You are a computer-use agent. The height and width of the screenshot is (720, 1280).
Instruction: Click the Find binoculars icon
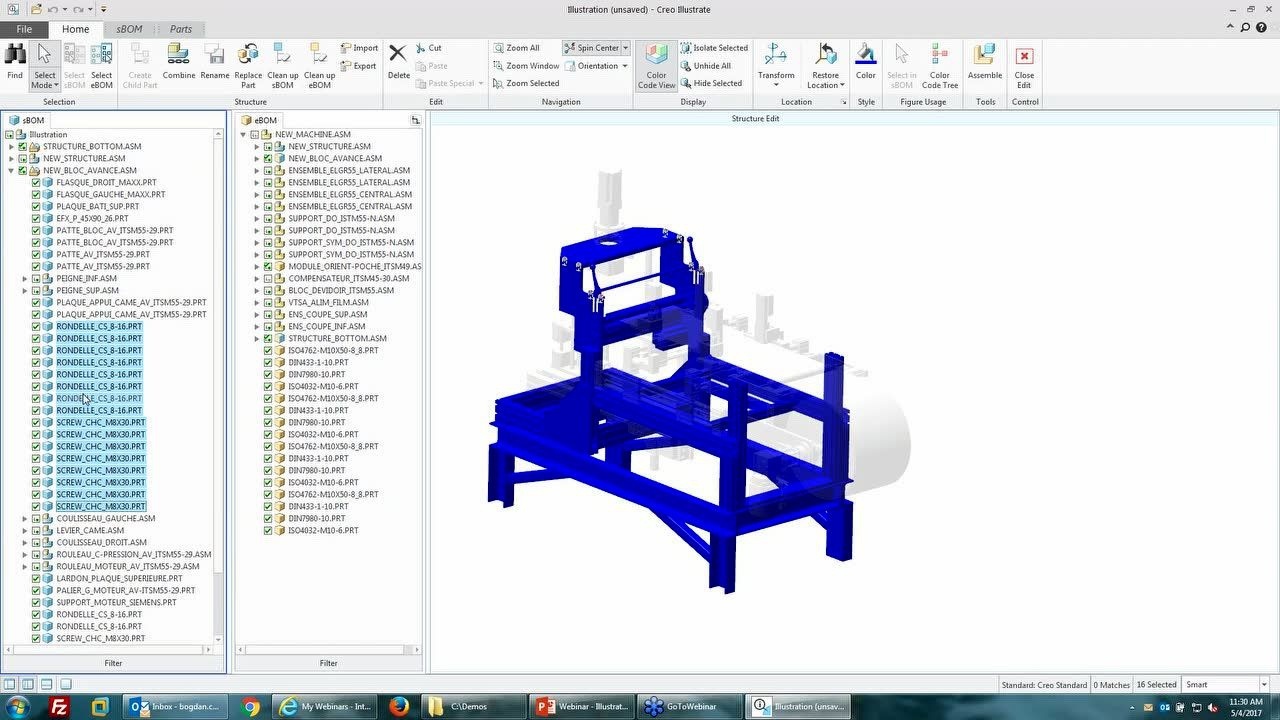(15, 58)
